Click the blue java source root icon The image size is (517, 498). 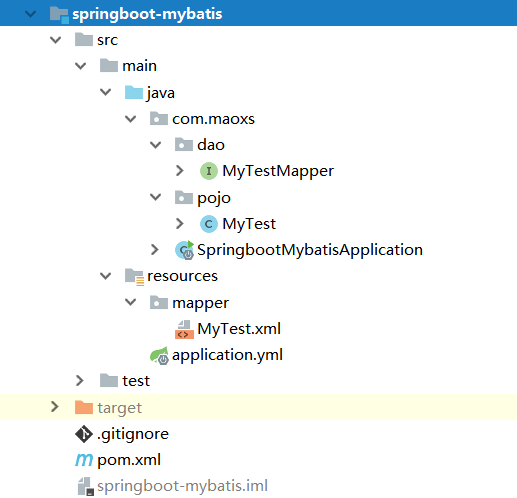point(134,92)
